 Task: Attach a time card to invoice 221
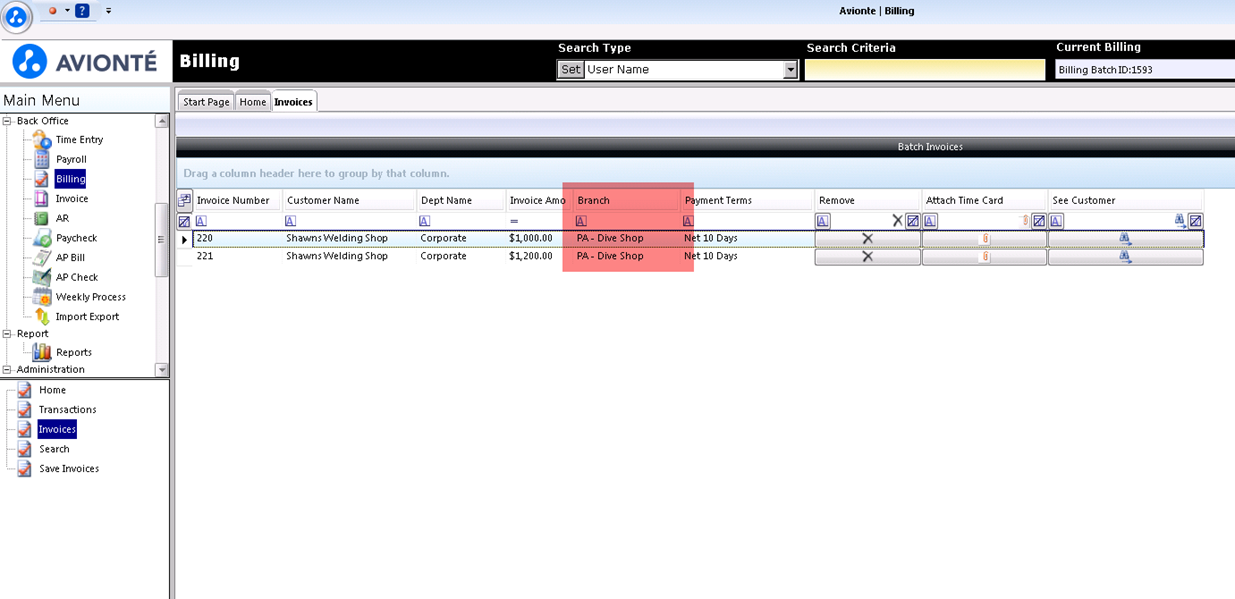click(984, 257)
